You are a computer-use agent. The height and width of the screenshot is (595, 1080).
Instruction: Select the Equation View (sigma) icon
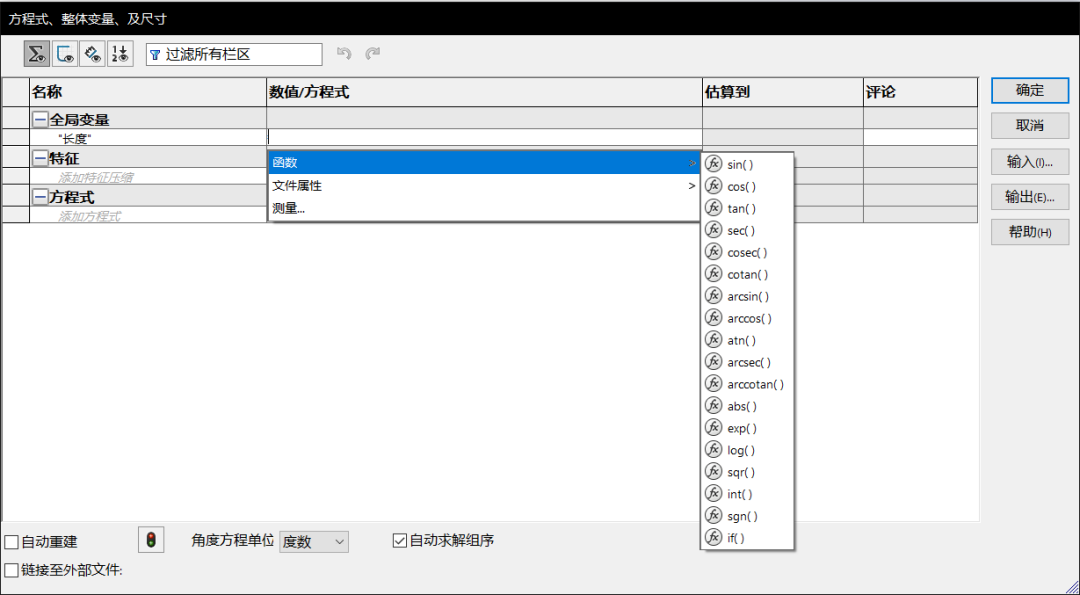[37, 54]
